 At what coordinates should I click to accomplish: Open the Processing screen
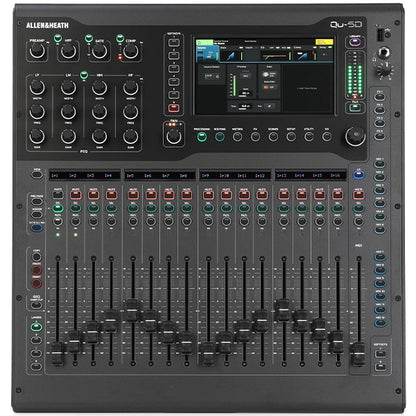tap(202, 137)
